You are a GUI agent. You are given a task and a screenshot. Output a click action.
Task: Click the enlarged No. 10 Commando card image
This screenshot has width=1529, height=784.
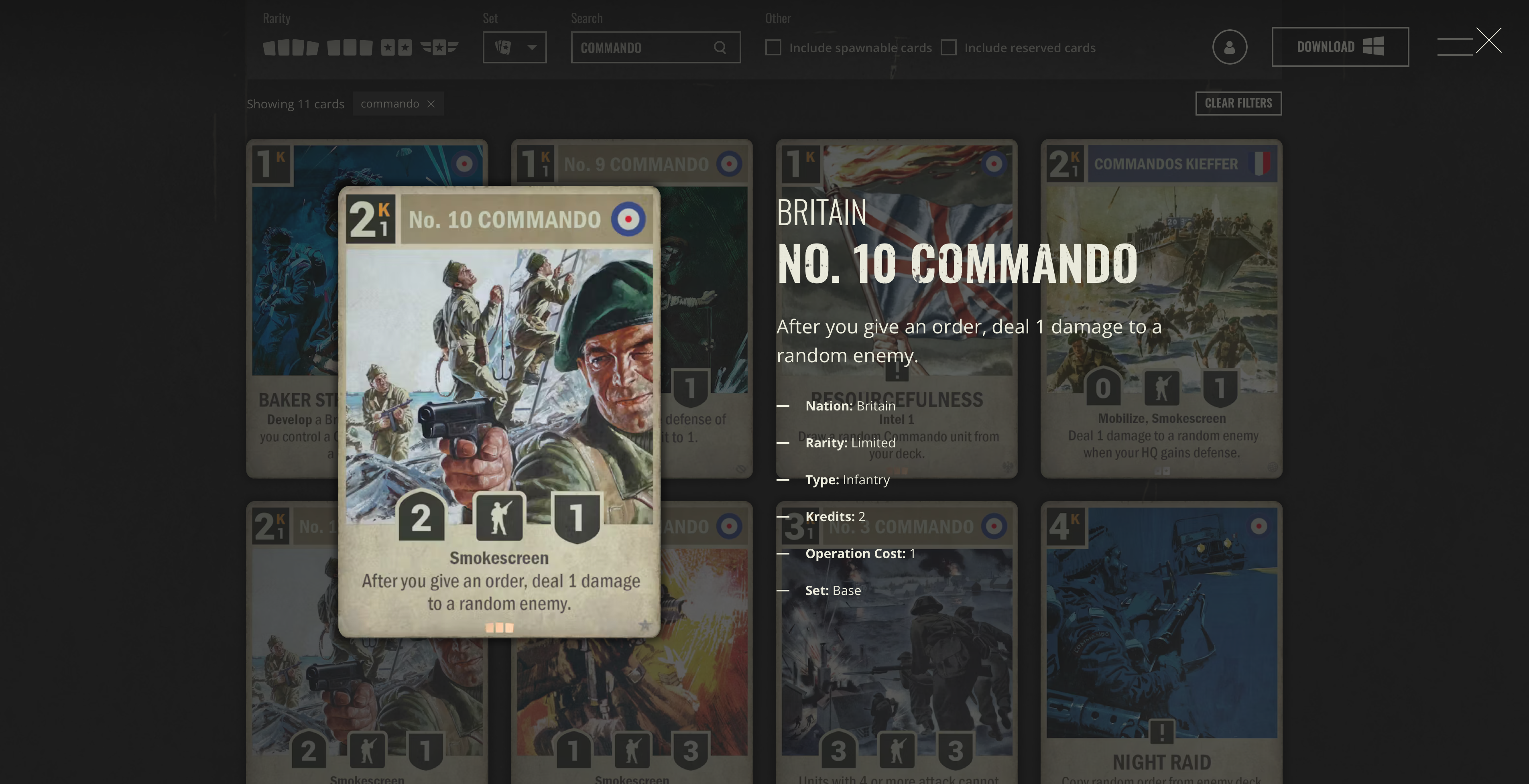(499, 412)
